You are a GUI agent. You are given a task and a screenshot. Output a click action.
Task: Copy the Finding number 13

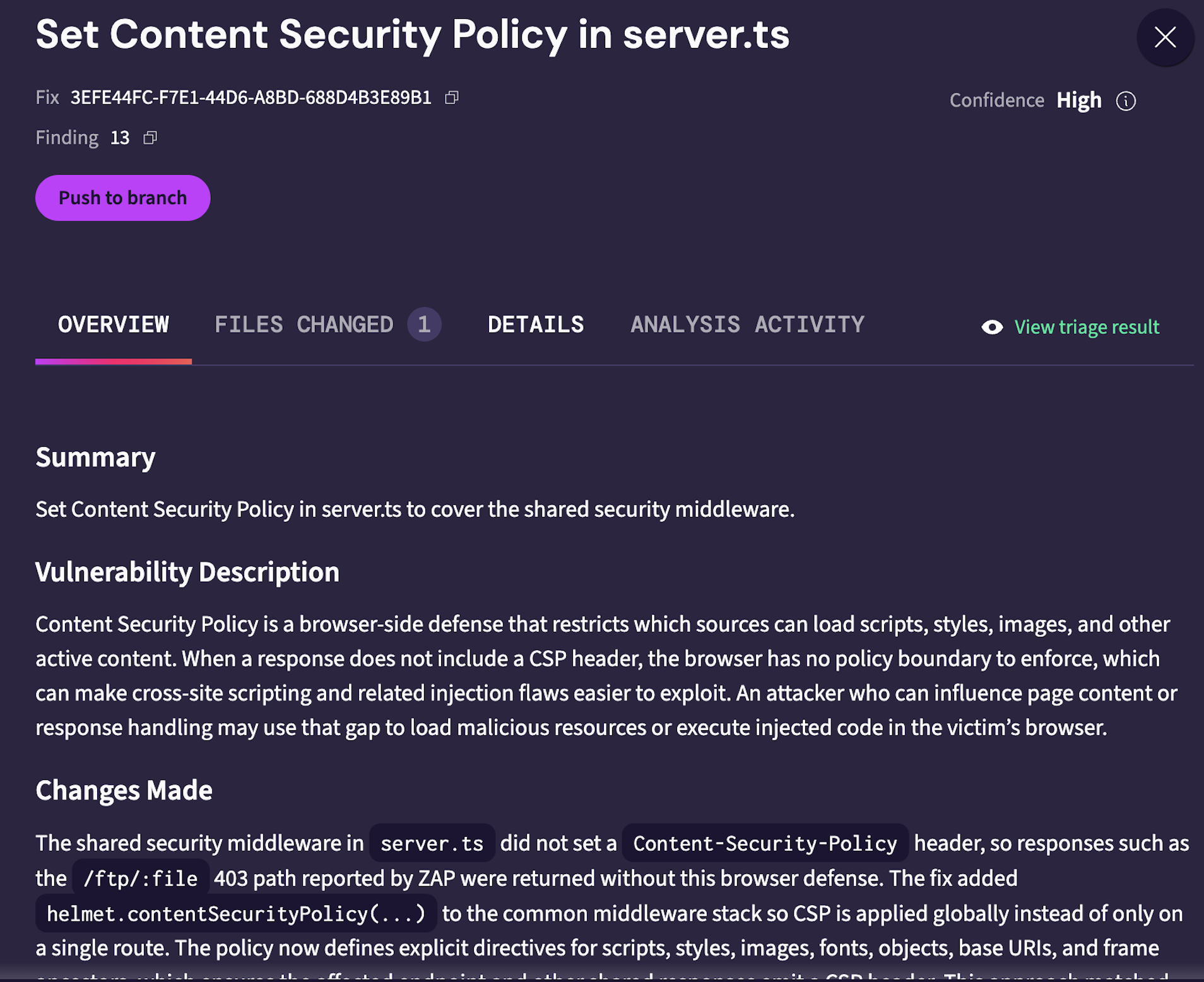click(150, 138)
